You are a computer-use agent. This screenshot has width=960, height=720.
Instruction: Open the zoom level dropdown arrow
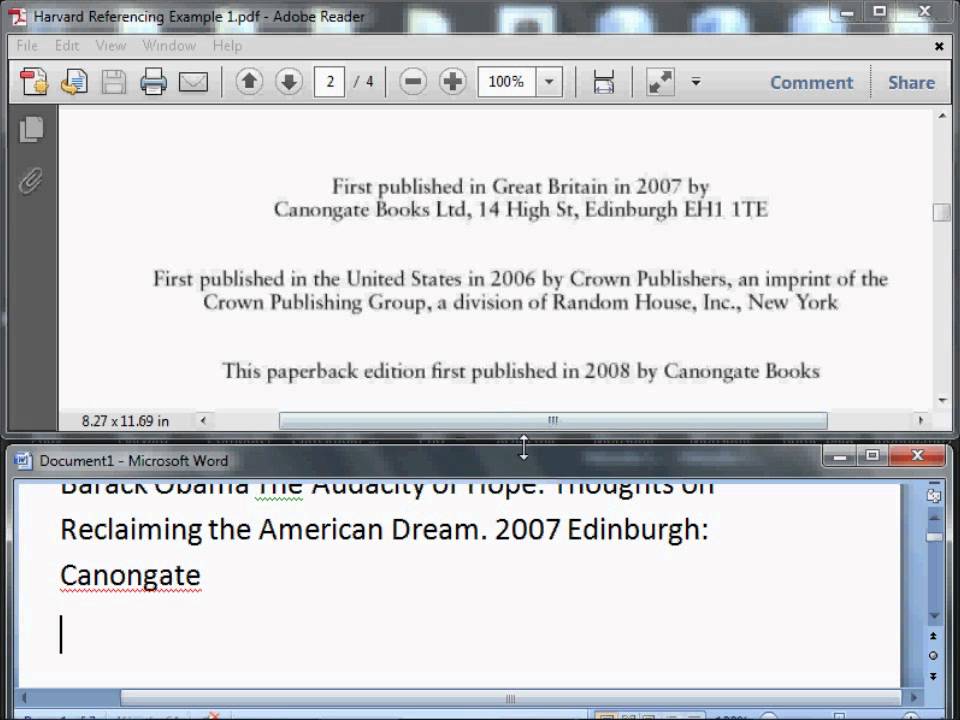coord(549,81)
